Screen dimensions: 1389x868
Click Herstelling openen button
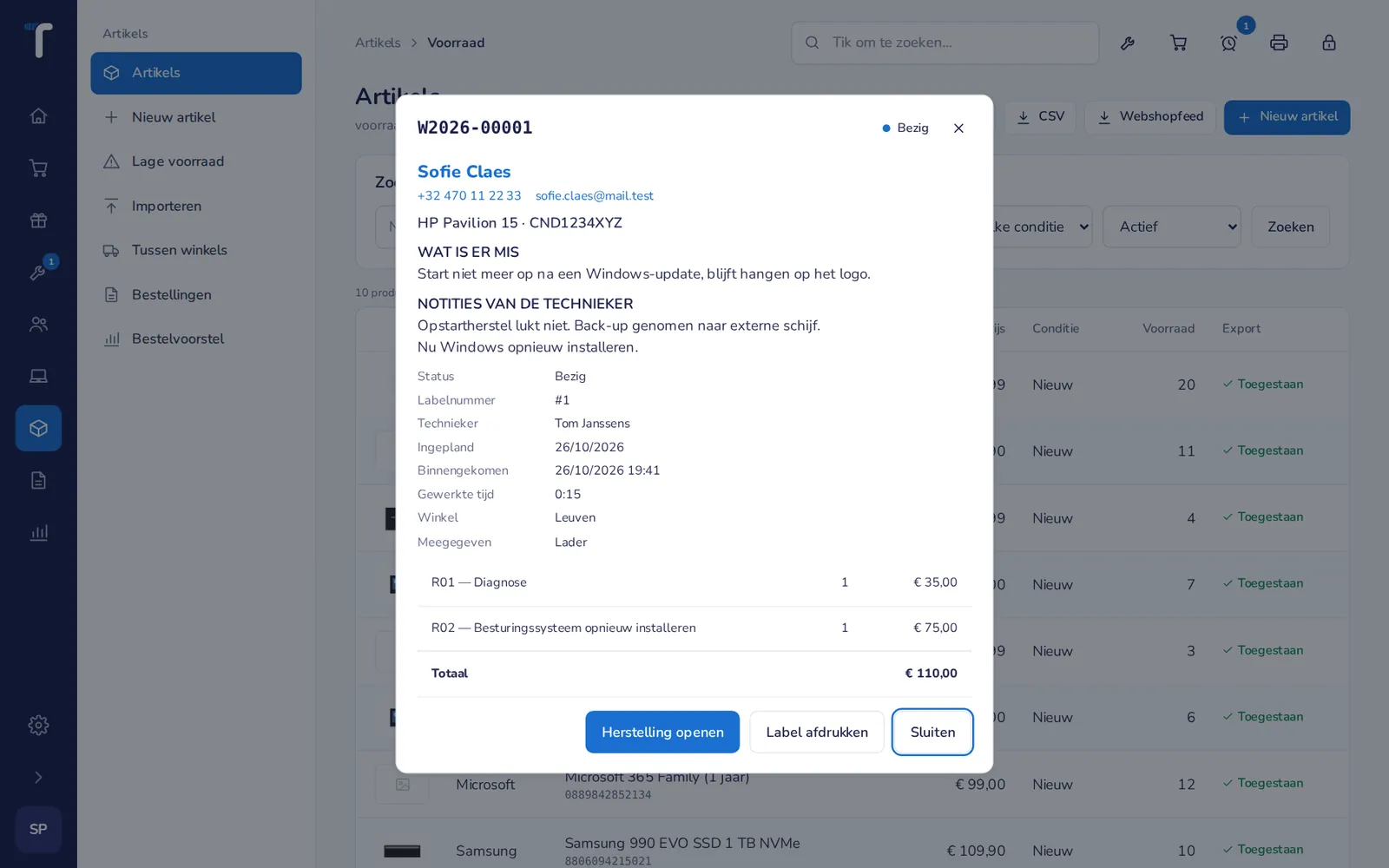(x=662, y=733)
